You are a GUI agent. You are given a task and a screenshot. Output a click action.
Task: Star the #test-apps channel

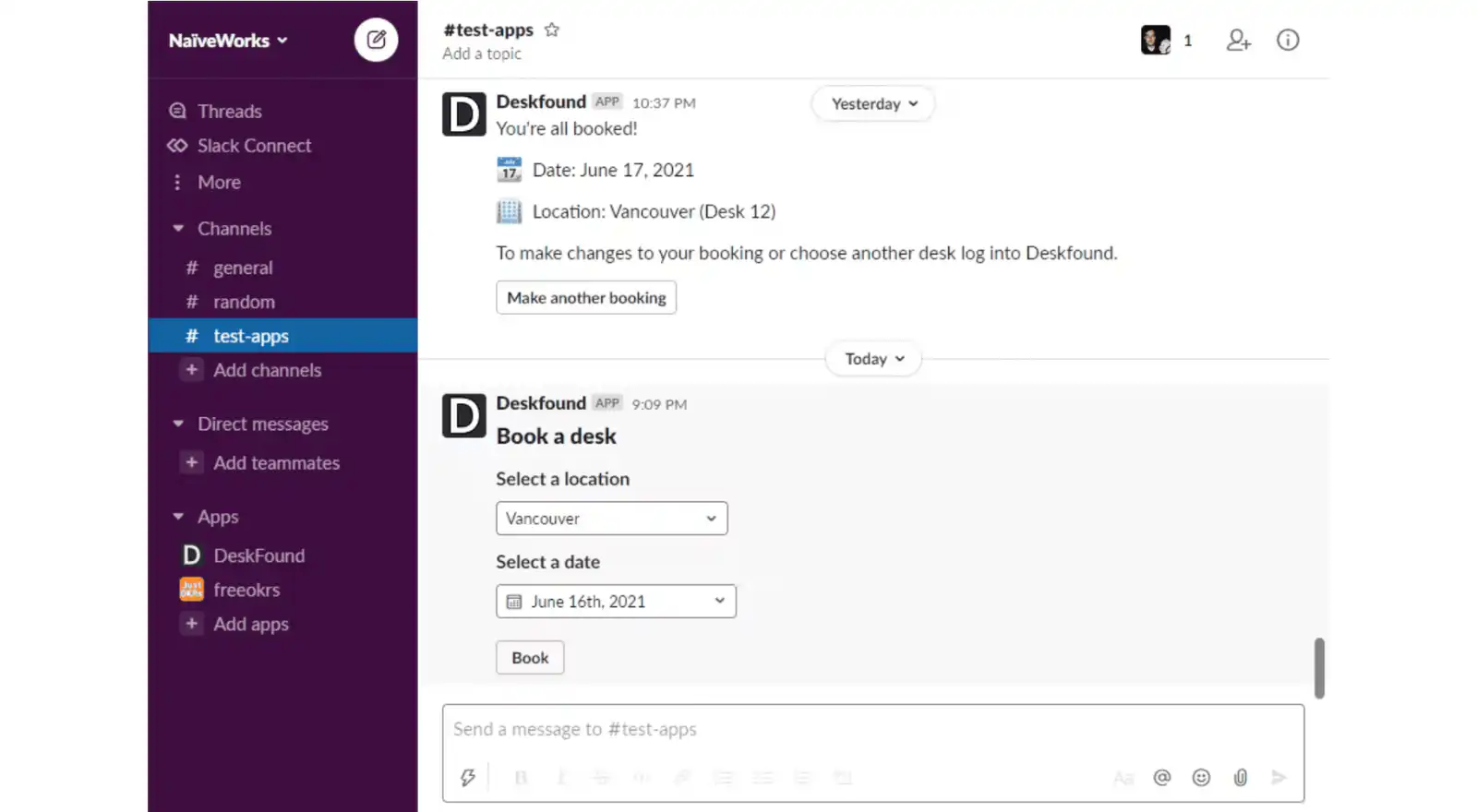coord(552,30)
